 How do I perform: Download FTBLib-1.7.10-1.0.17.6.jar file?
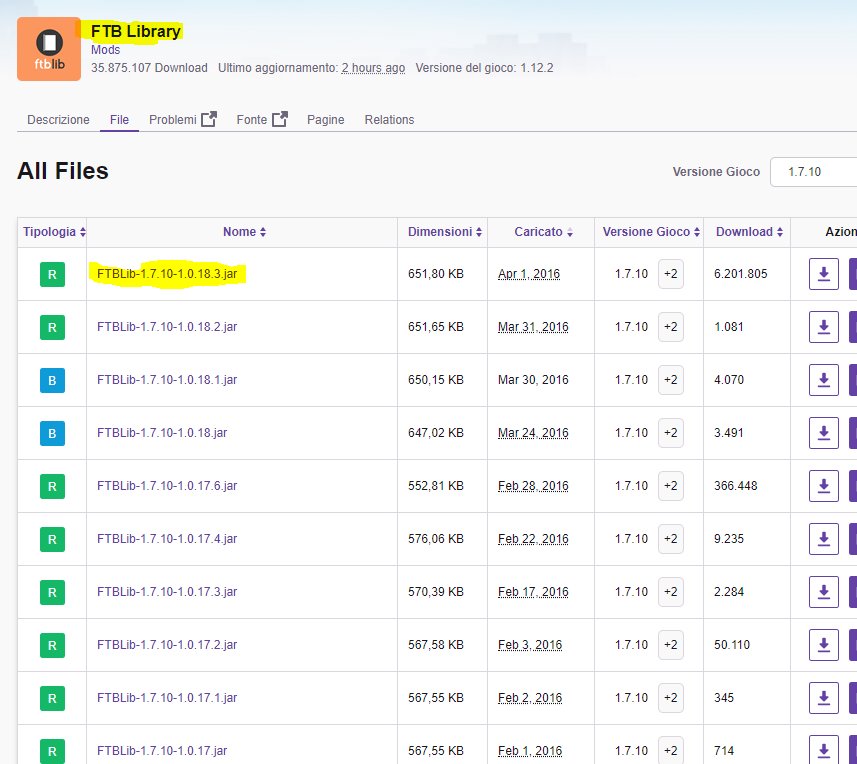[824, 486]
